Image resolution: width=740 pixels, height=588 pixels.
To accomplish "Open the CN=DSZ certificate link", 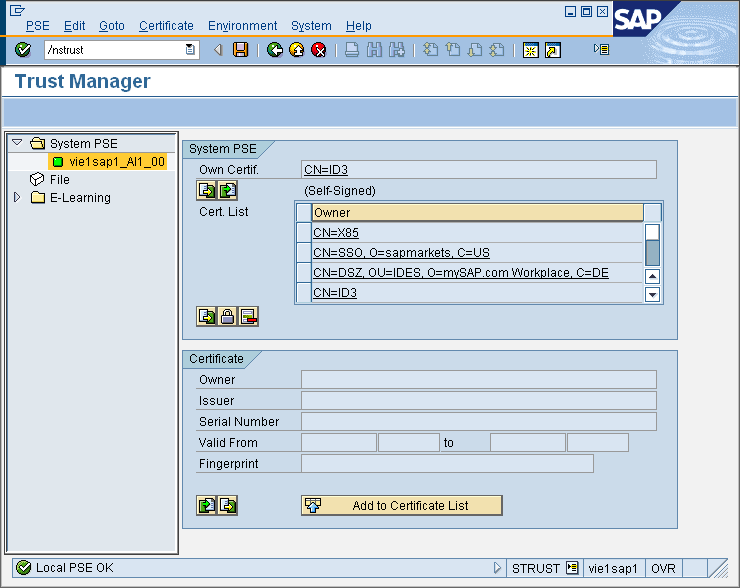I will (x=460, y=273).
